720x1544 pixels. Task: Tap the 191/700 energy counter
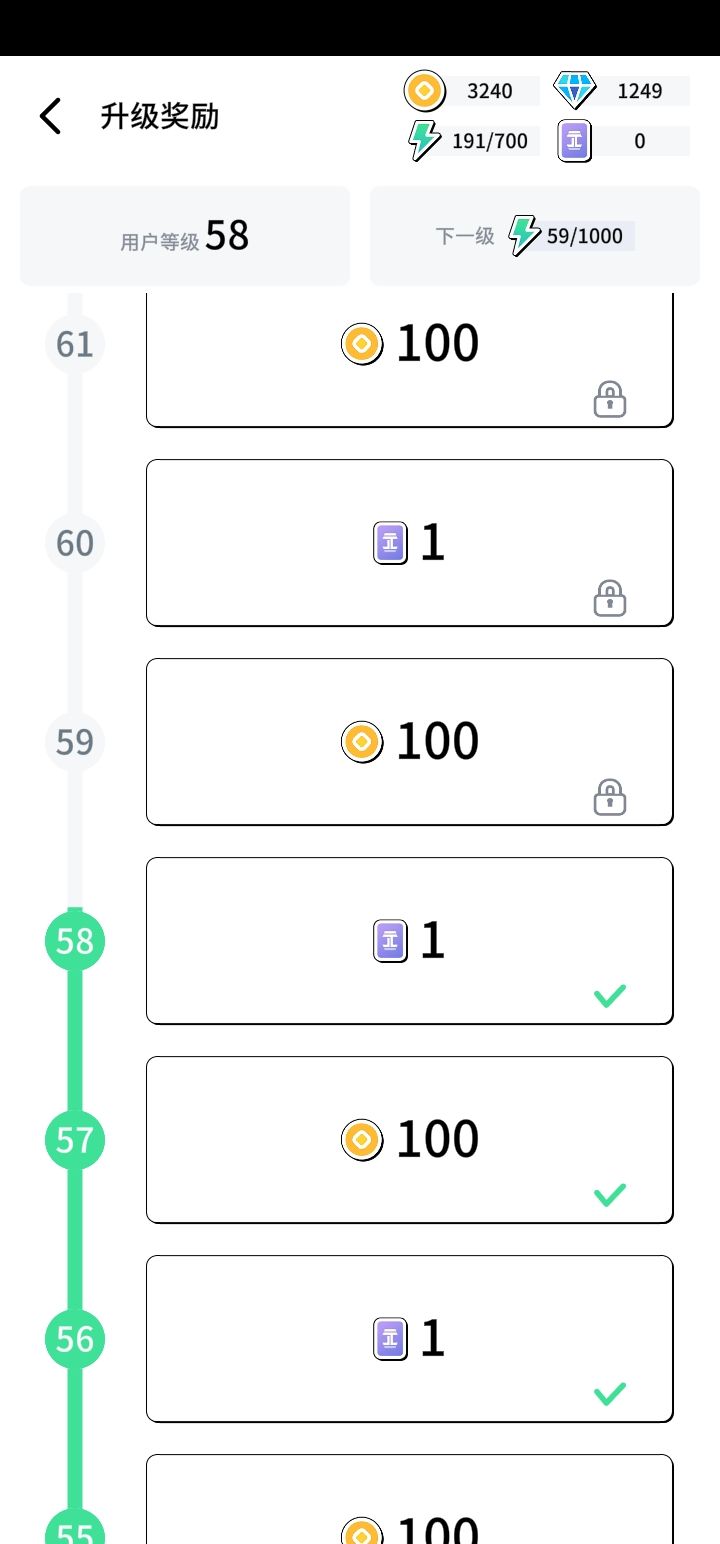(x=490, y=141)
